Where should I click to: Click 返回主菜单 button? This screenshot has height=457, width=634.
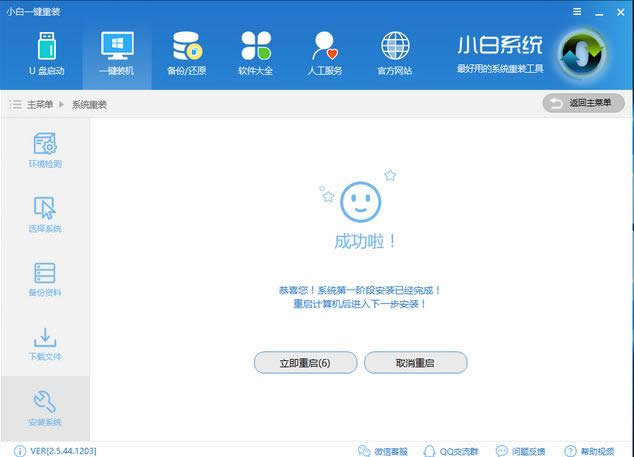583,103
